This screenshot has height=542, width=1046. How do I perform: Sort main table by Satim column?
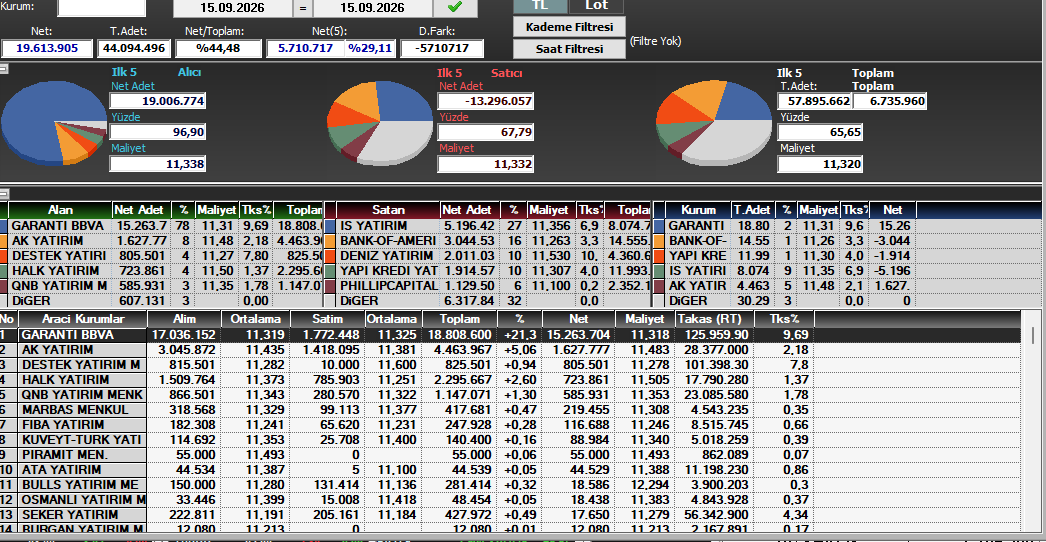(x=328, y=319)
